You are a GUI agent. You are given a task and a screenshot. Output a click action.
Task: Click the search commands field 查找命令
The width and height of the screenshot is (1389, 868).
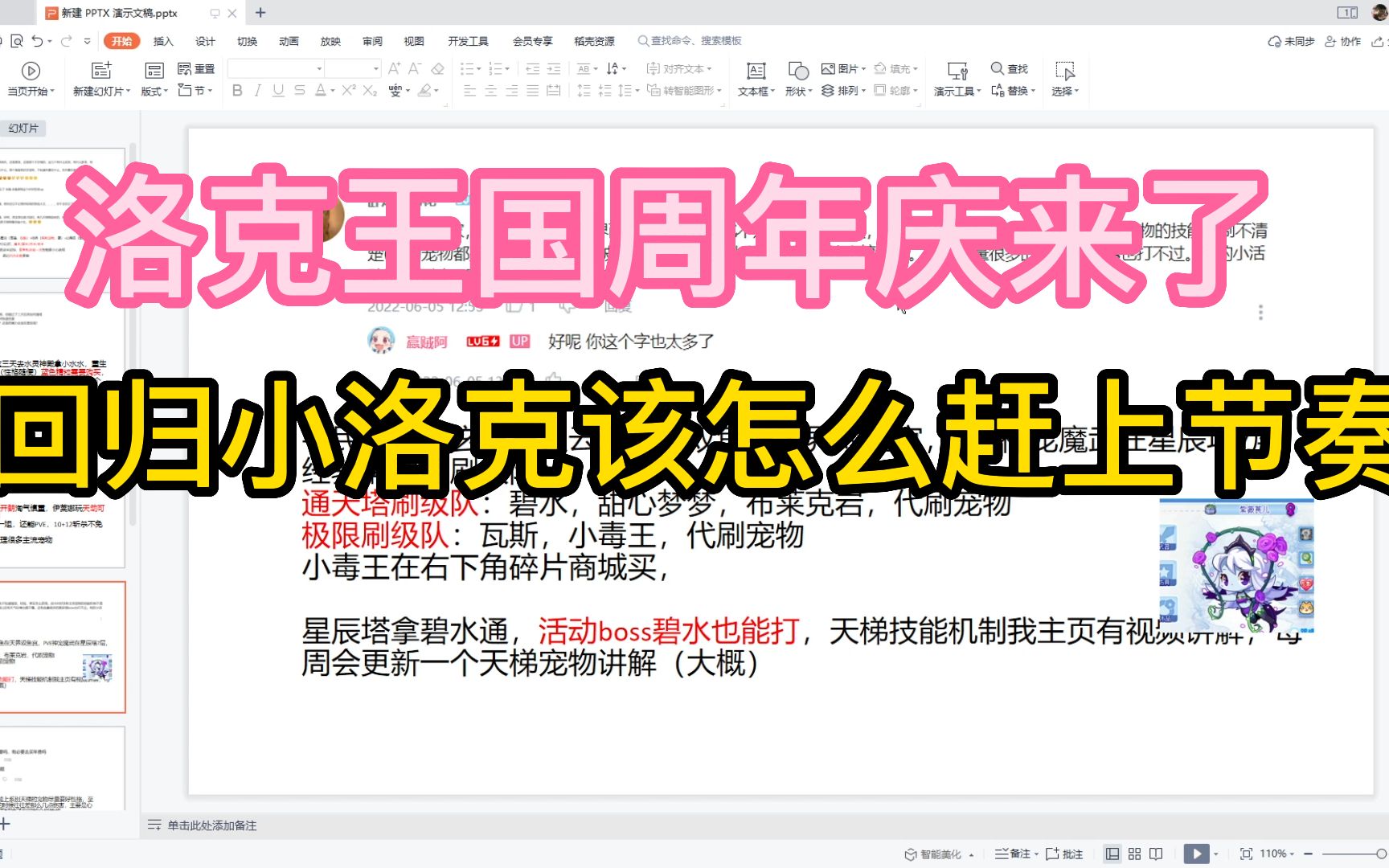[x=690, y=41]
